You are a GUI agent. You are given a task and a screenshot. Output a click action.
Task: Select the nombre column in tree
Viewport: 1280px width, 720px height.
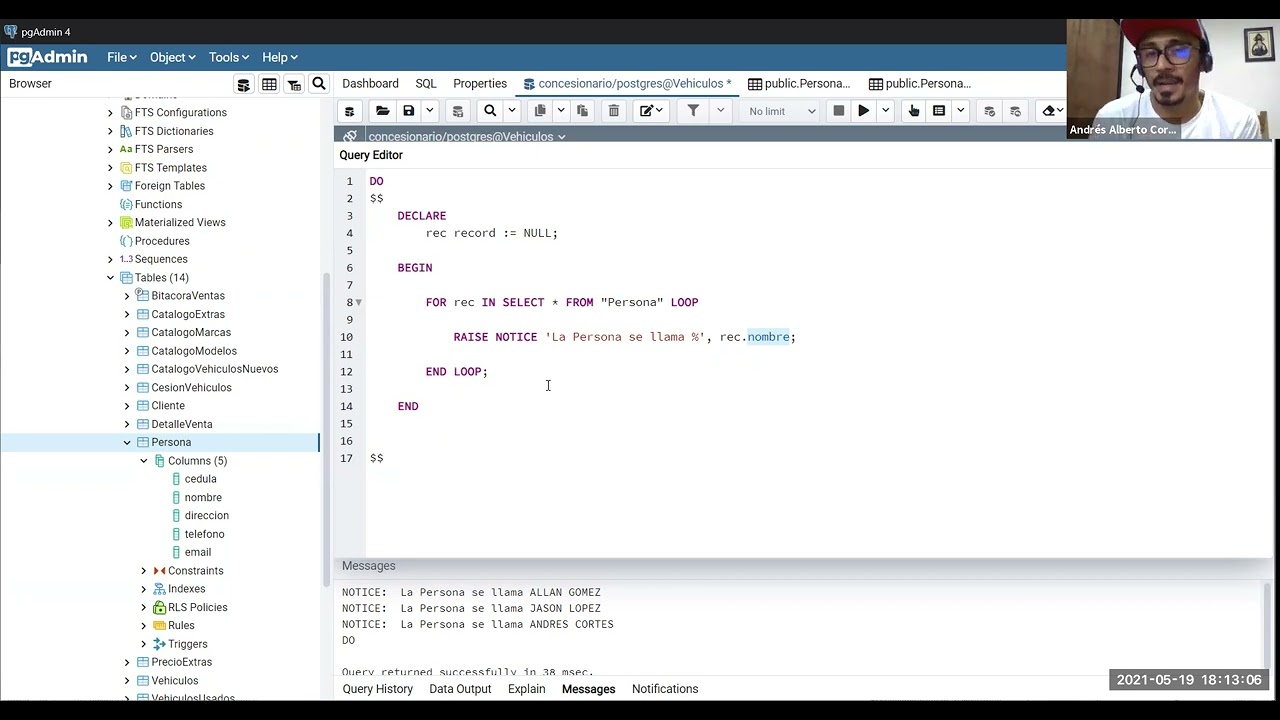[203, 498]
